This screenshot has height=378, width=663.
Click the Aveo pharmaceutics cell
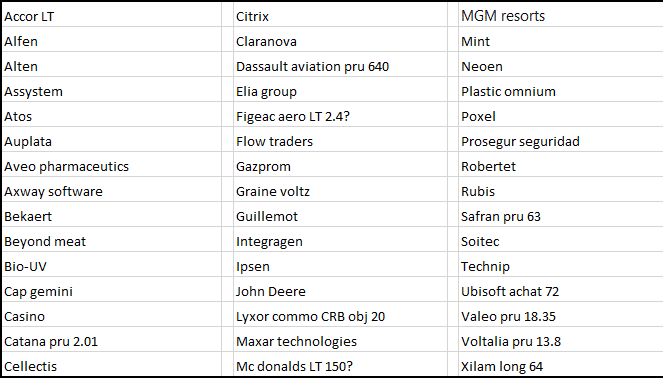tap(112, 166)
